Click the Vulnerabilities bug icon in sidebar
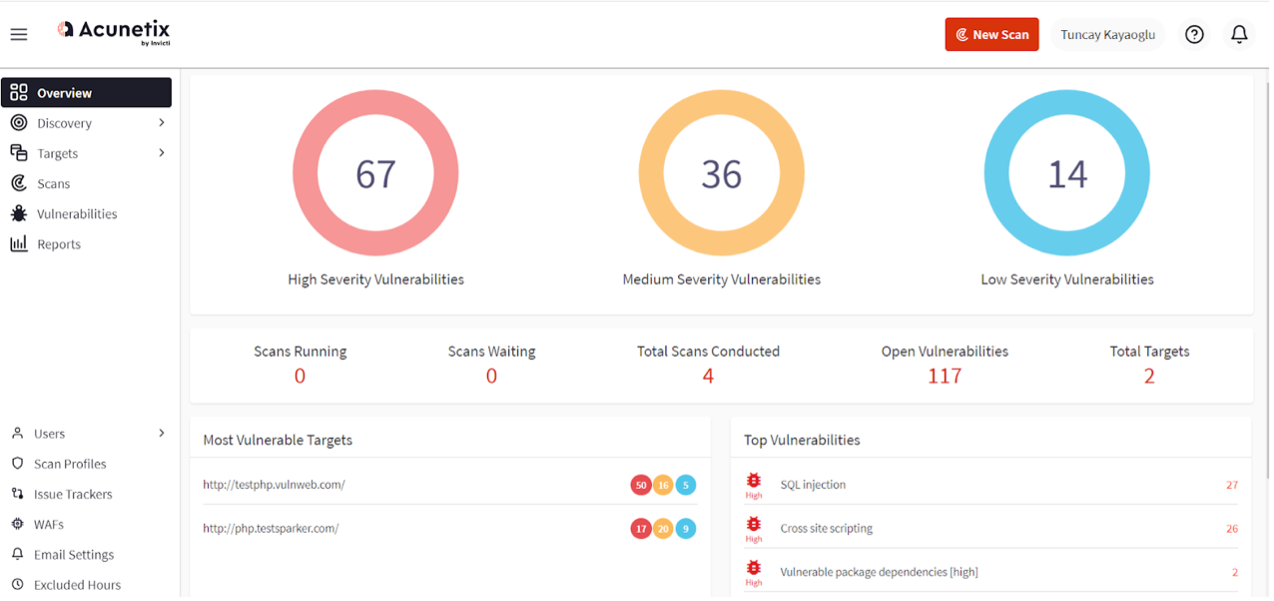 pos(19,214)
